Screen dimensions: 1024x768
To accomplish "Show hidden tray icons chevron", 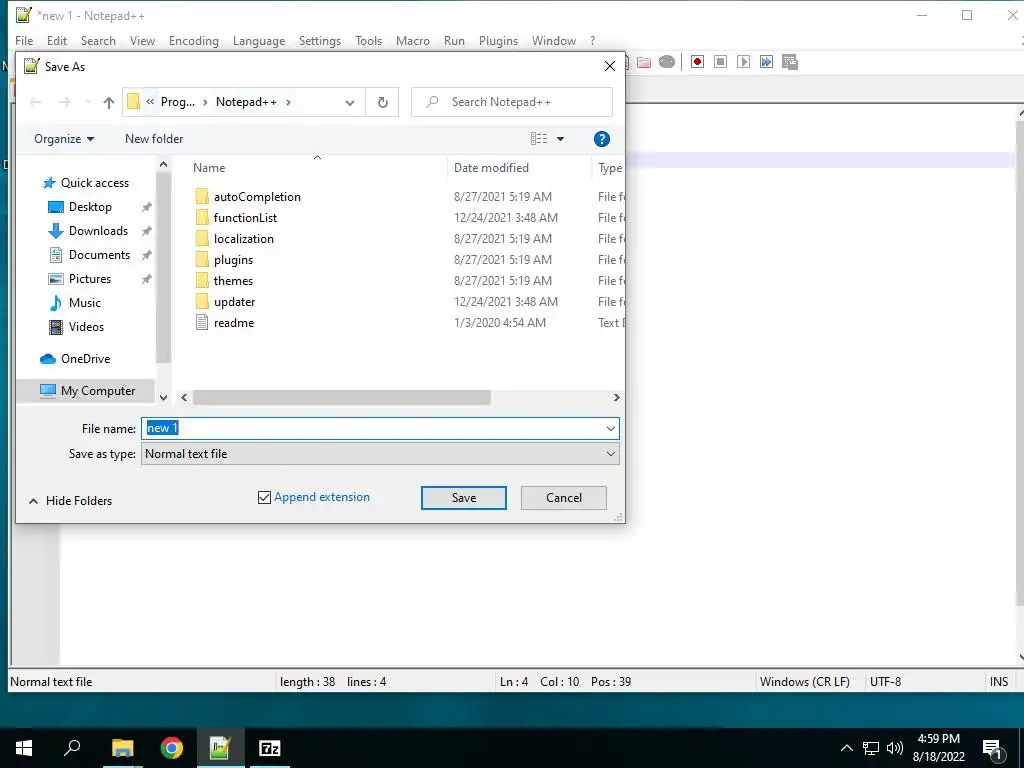I will click(846, 748).
